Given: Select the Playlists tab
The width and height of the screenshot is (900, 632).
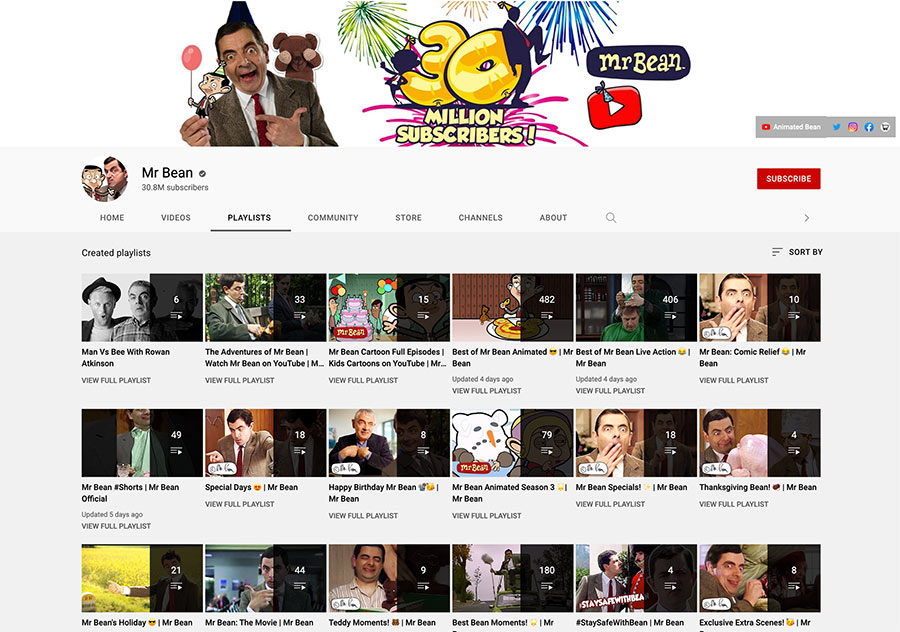Looking at the screenshot, I should click(249, 218).
